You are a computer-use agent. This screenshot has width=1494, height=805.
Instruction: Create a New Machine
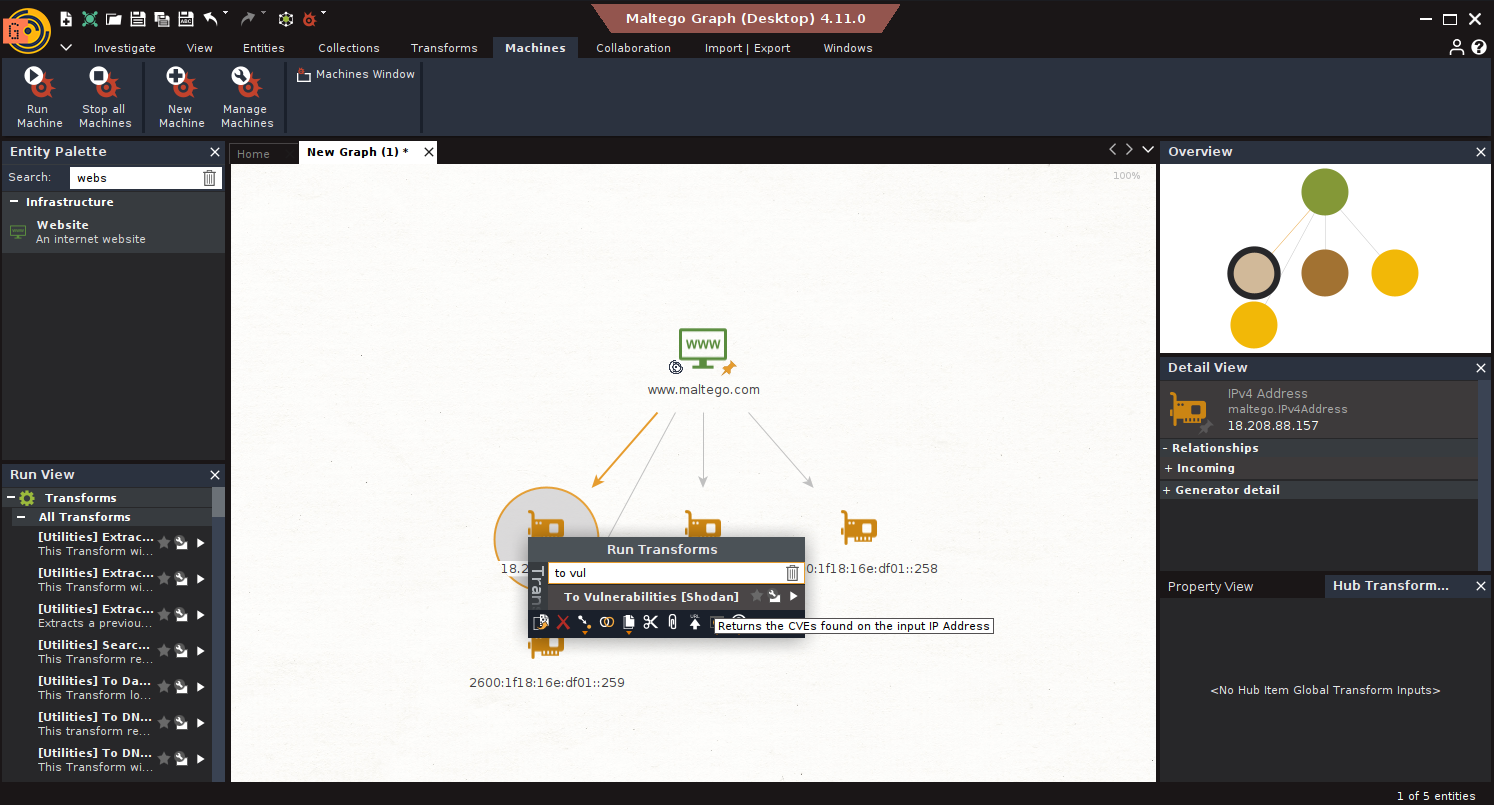point(181,83)
